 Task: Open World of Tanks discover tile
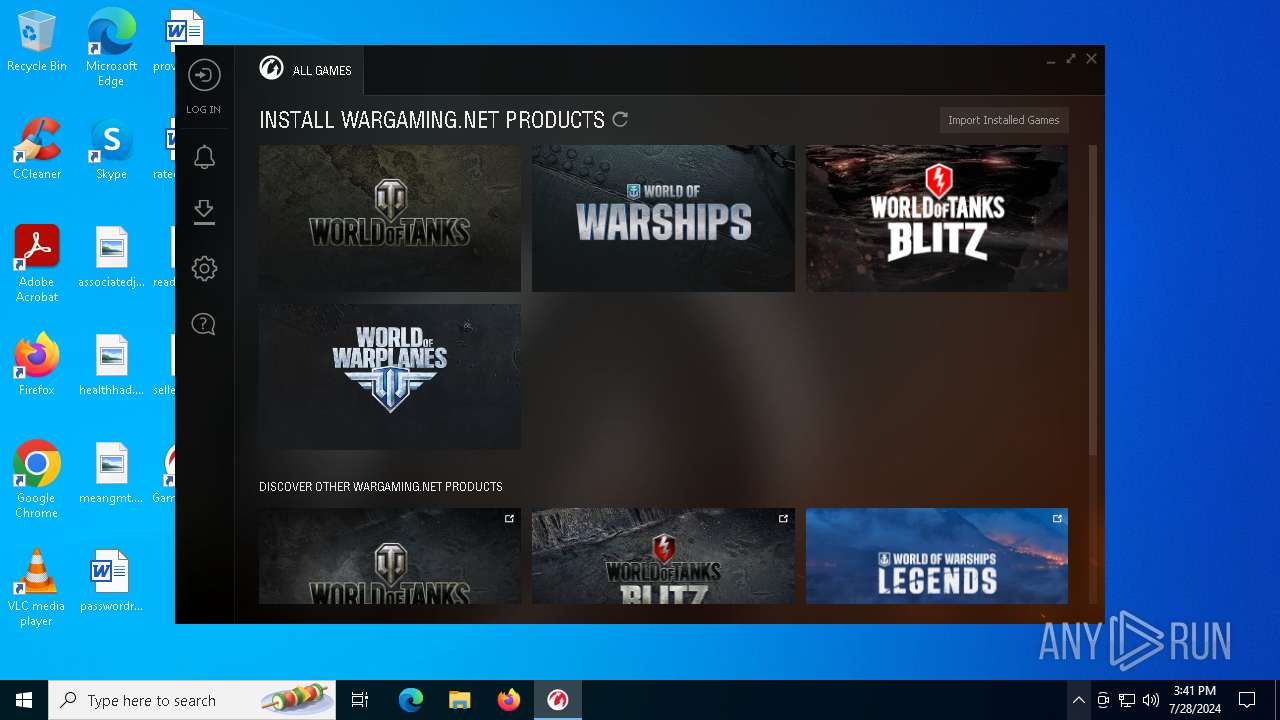click(x=390, y=556)
